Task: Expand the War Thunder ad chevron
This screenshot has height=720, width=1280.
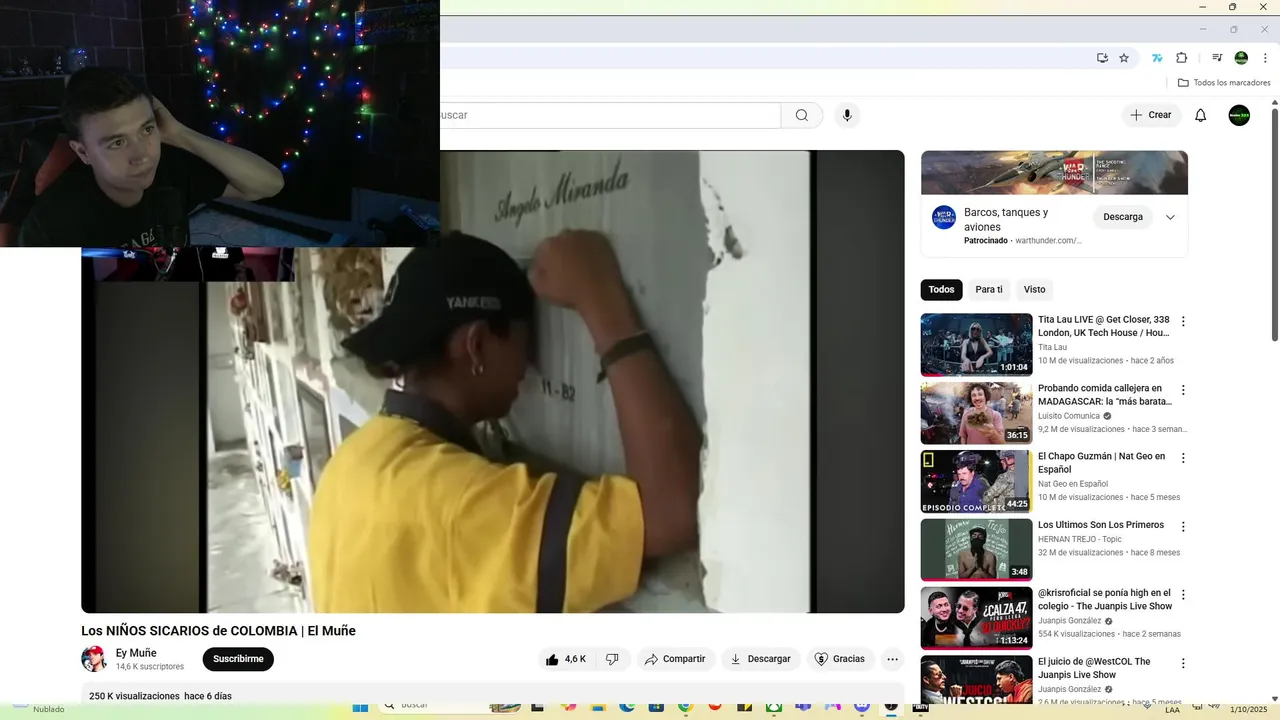Action: 1170,217
